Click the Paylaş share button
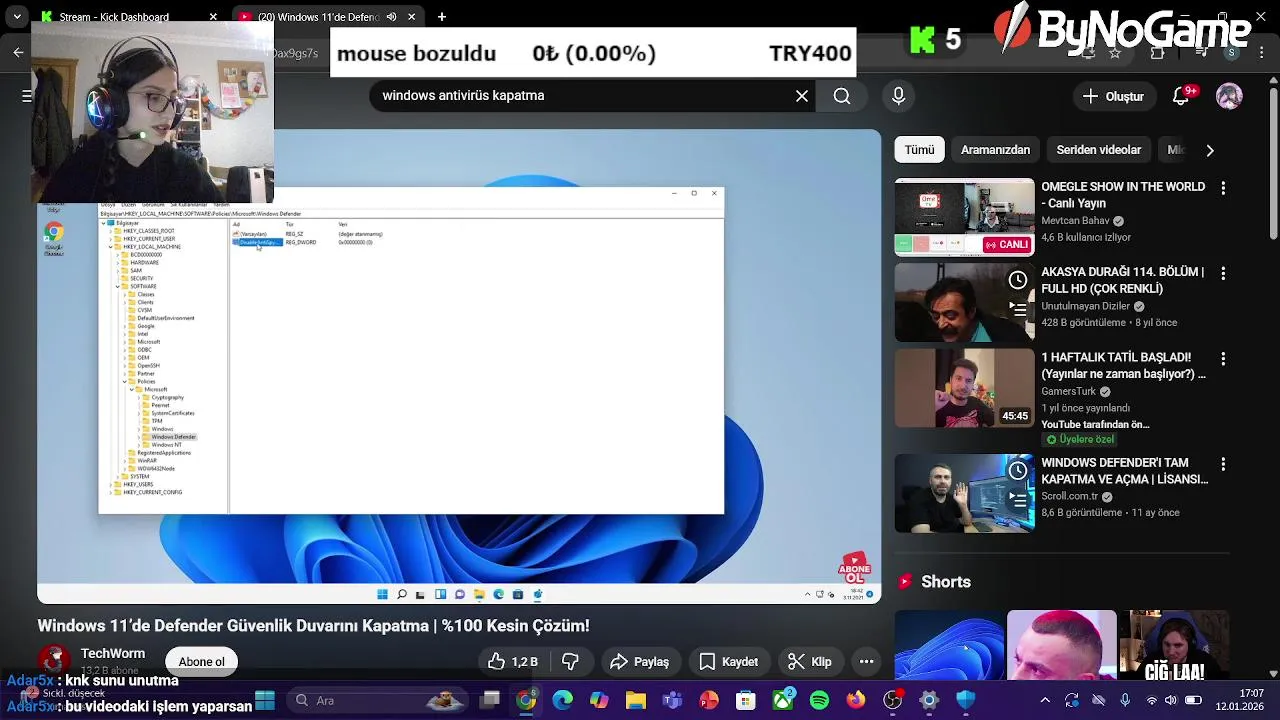 coord(640,662)
